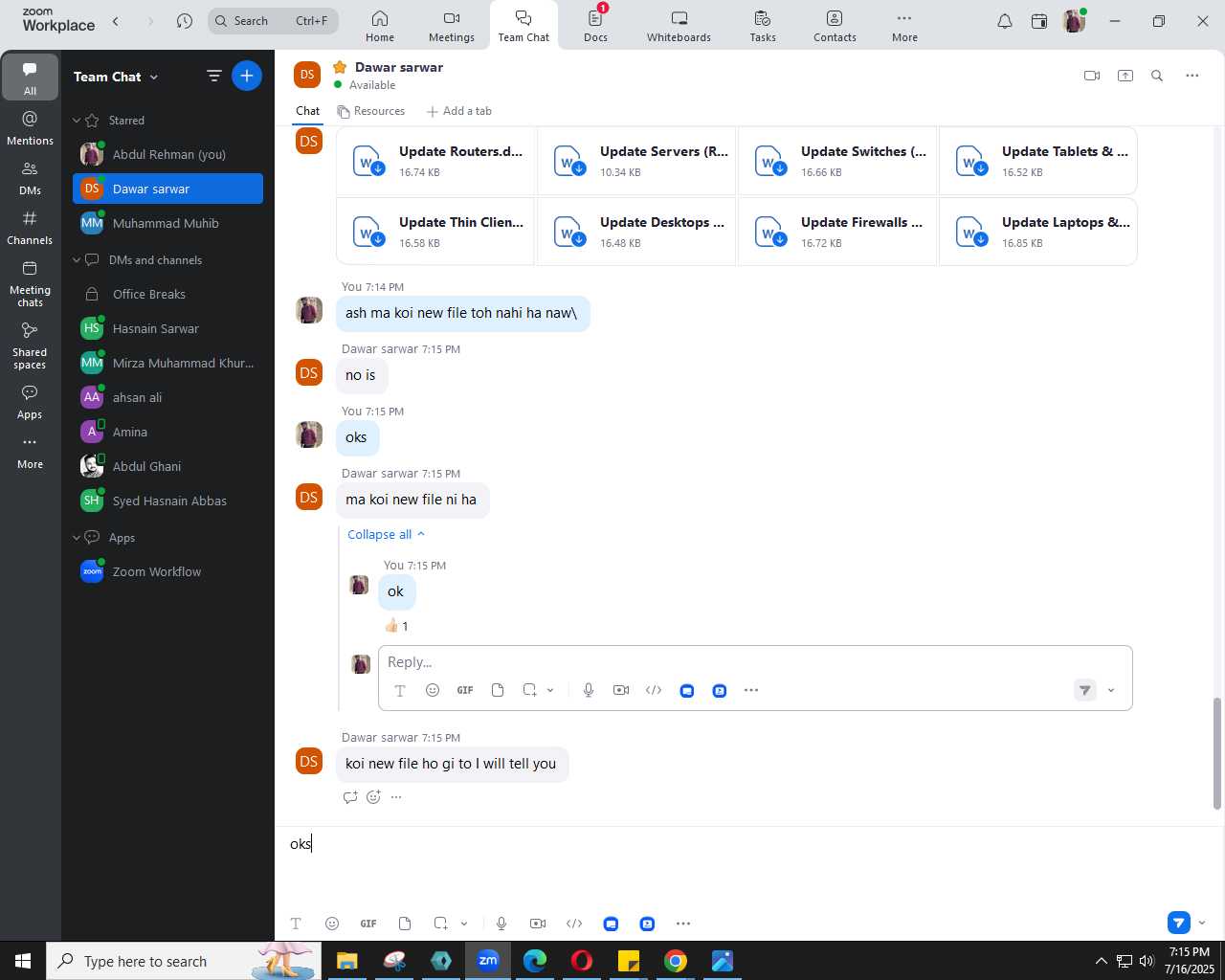Open the Docs tab
Screen dimensions: 1225x980
click(x=595, y=26)
